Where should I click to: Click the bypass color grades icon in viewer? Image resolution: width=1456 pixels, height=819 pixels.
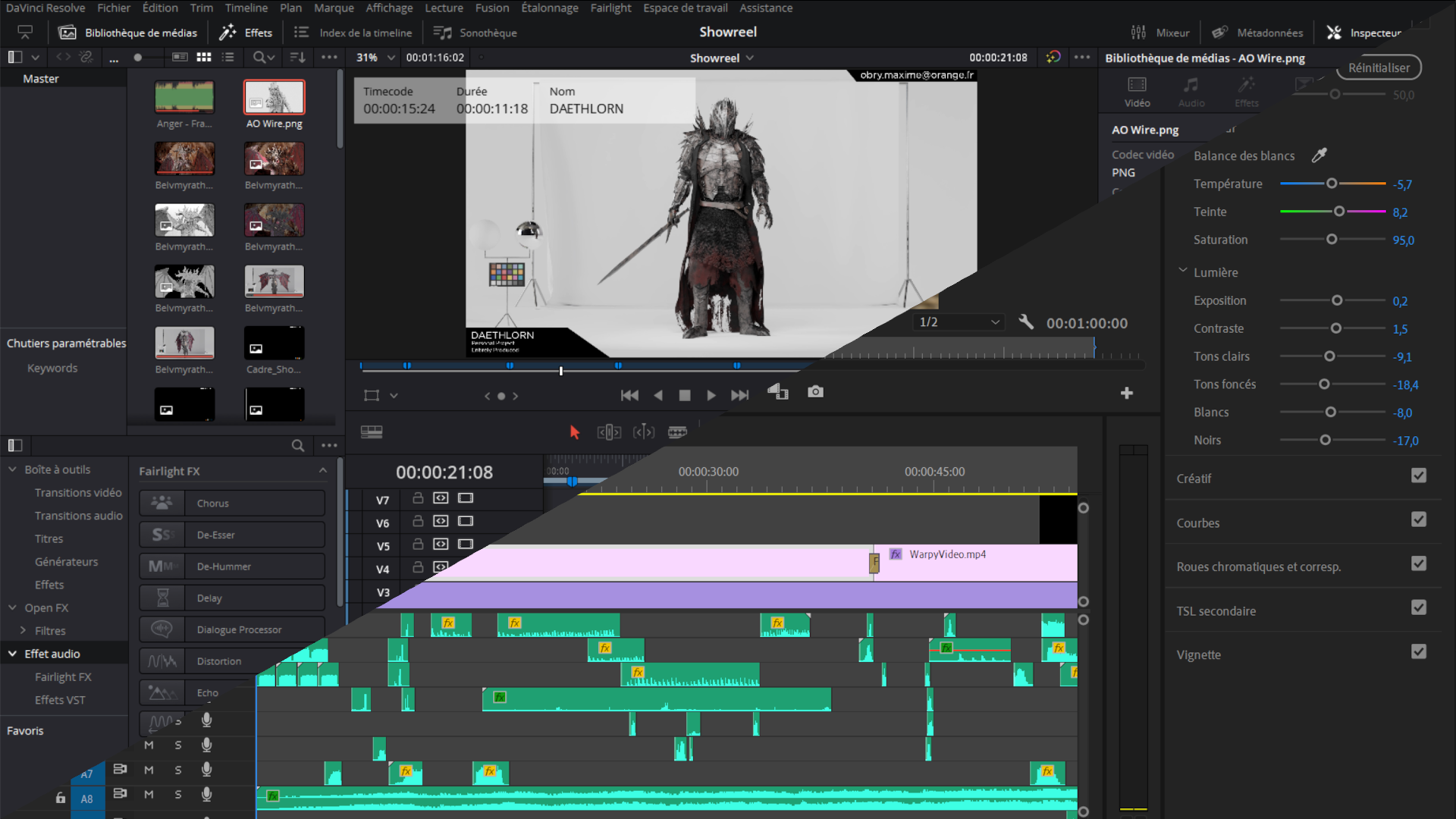pos(1053,57)
